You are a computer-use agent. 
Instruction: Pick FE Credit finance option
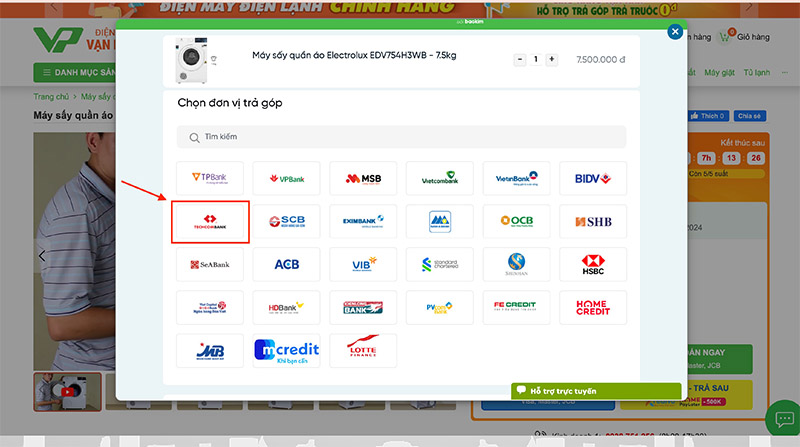[516, 308]
